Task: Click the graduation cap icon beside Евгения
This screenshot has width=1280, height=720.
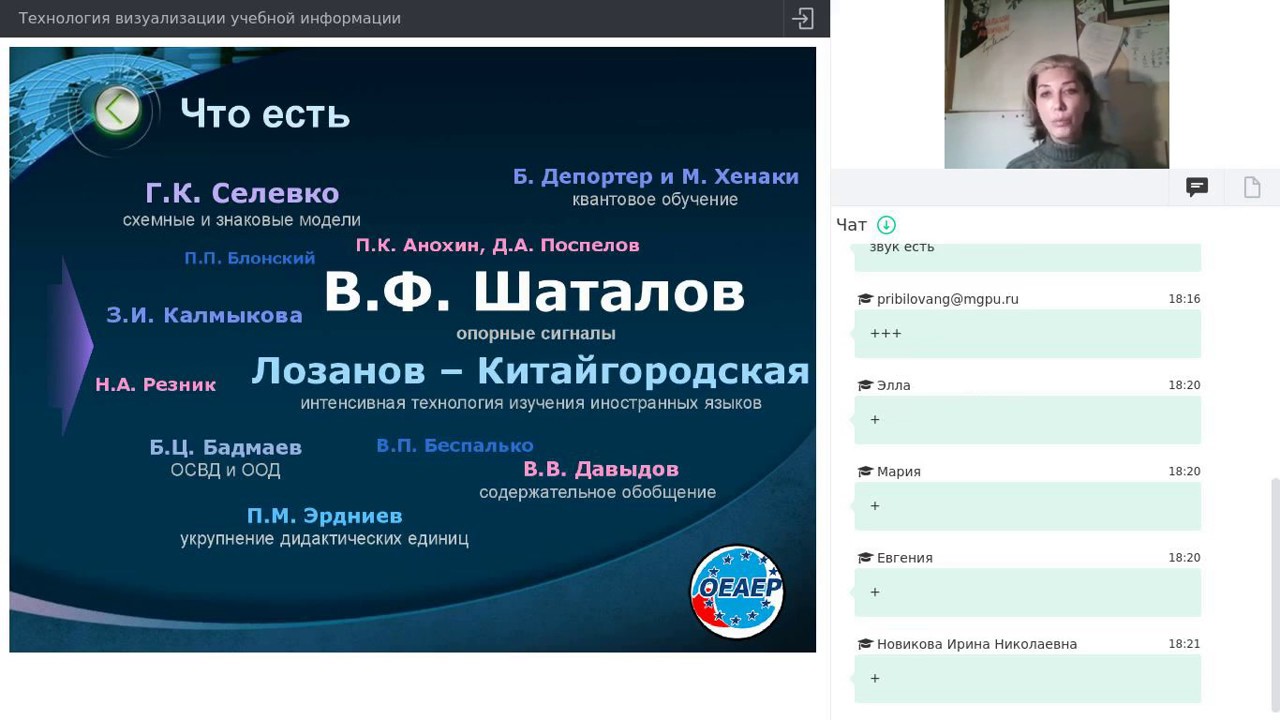Action: (x=865, y=557)
